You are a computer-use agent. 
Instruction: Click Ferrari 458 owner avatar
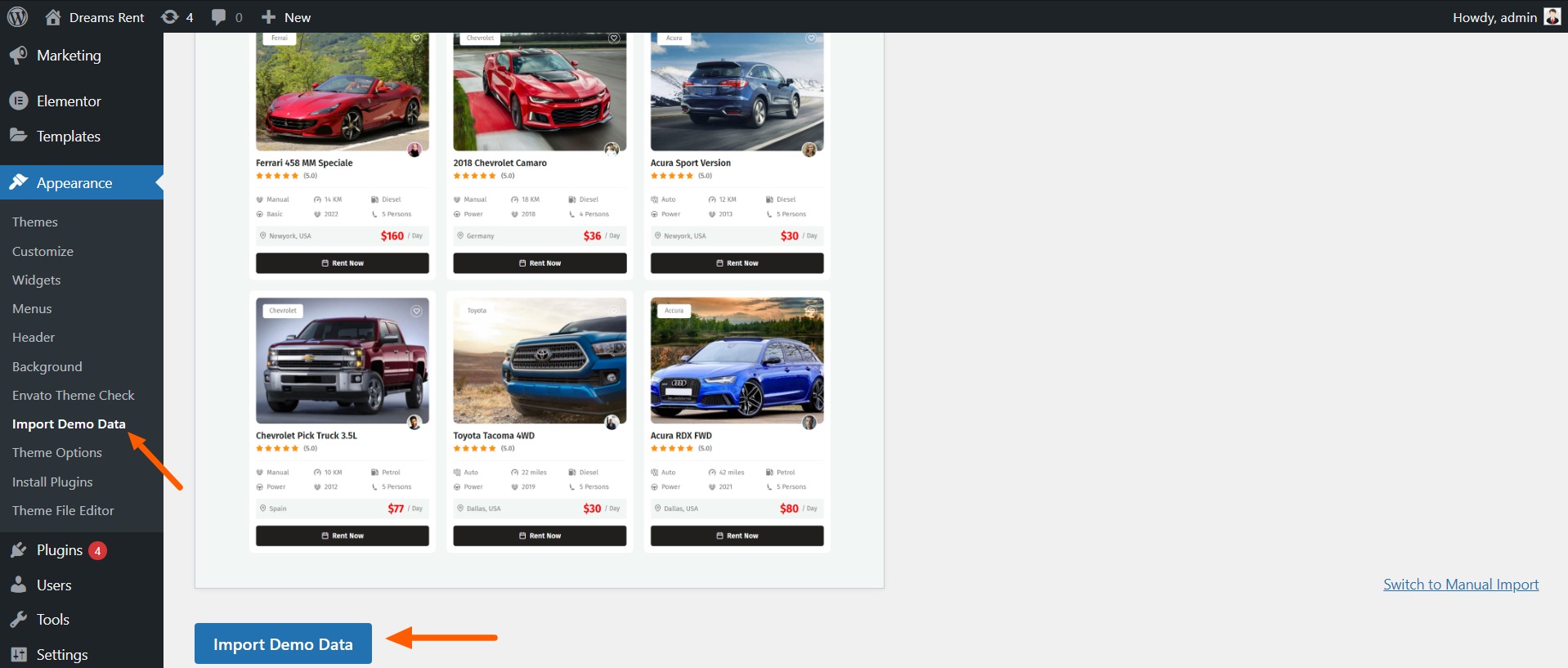point(414,150)
